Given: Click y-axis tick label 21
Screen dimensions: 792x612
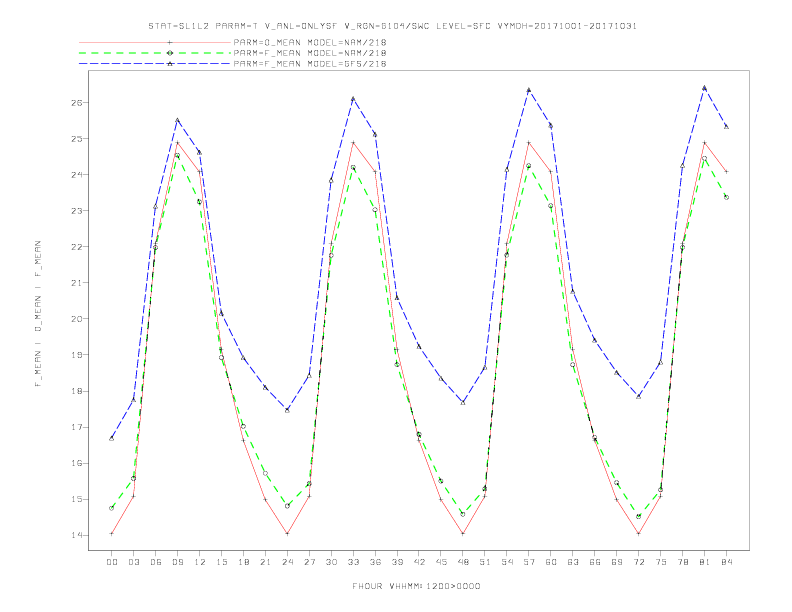Looking at the screenshot, I should 76,283.
